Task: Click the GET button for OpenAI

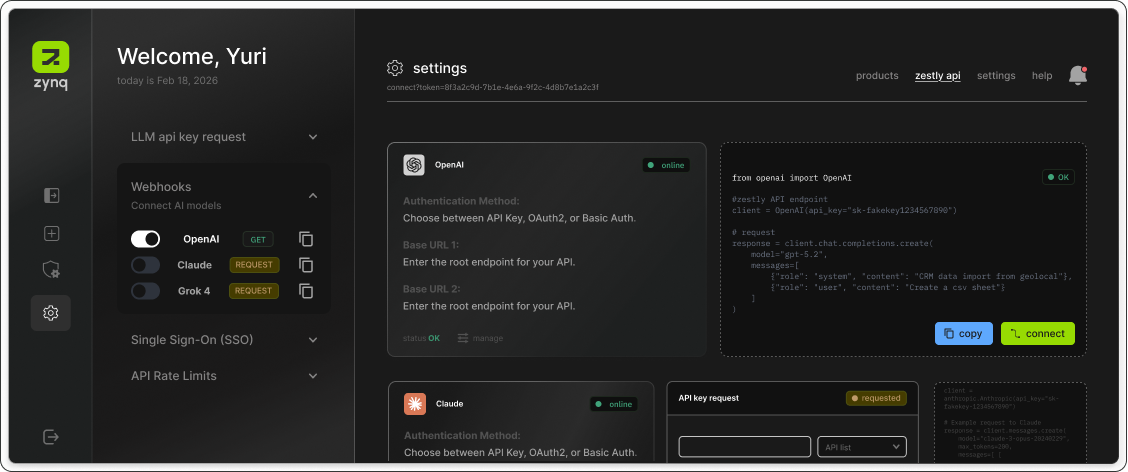Action: (x=258, y=239)
